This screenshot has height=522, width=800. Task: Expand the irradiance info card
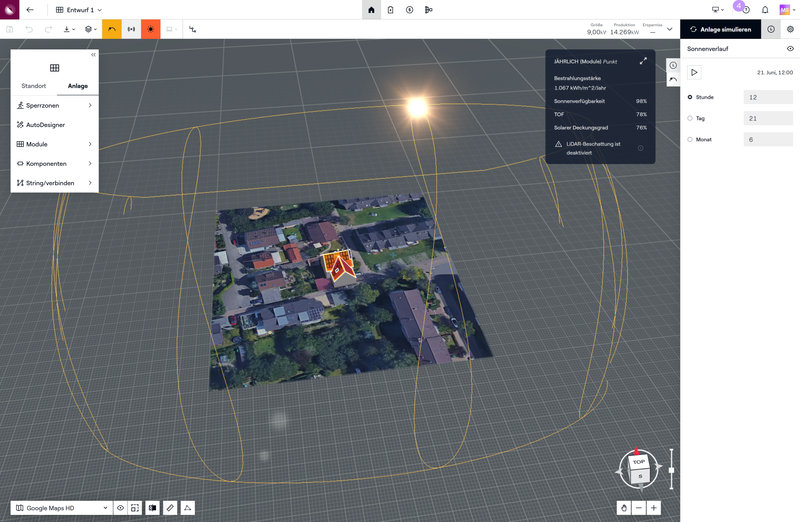click(x=643, y=61)
